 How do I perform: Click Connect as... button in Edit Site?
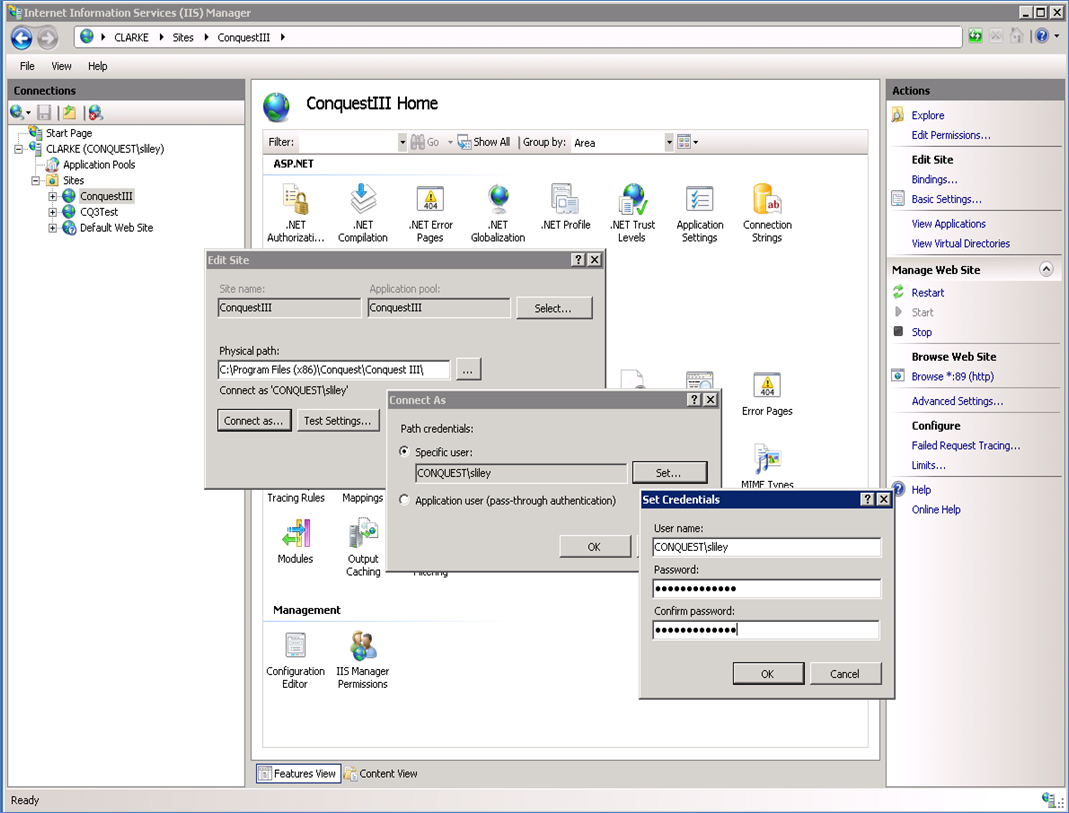tap(254, 420)
